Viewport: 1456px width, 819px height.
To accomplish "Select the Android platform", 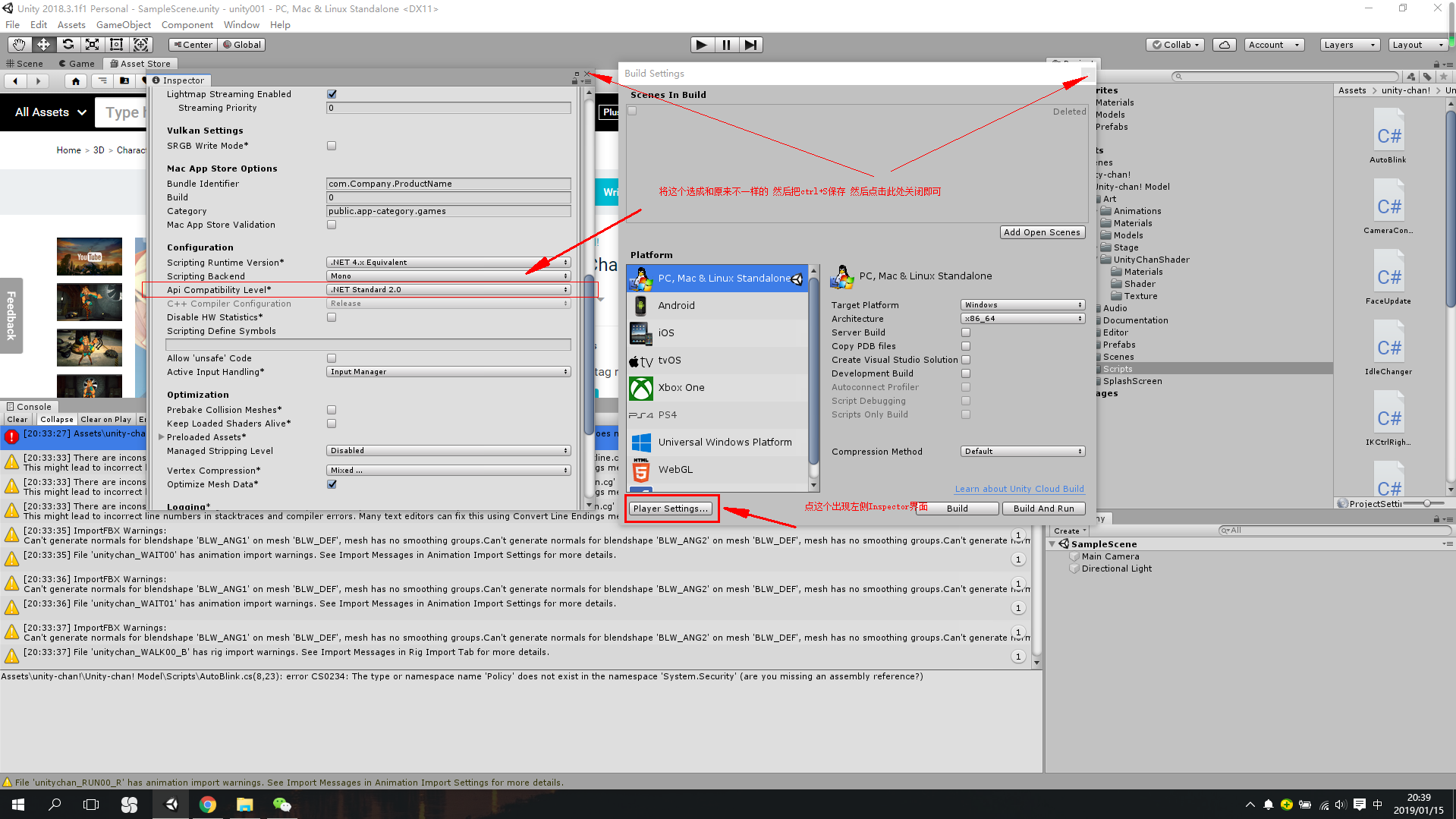I will (x=676, y=305).
